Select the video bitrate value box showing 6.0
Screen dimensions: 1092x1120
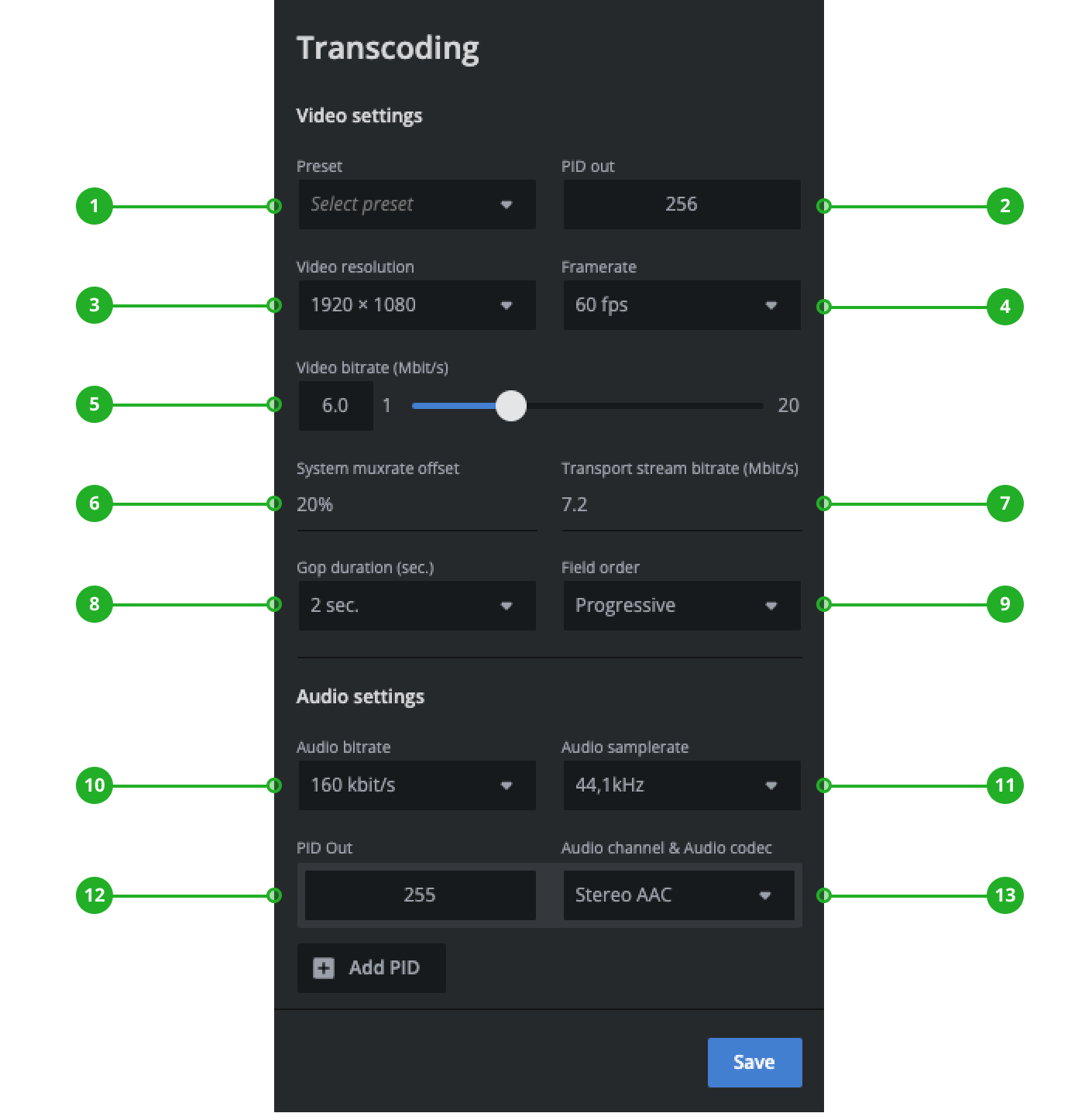point(335,405)
